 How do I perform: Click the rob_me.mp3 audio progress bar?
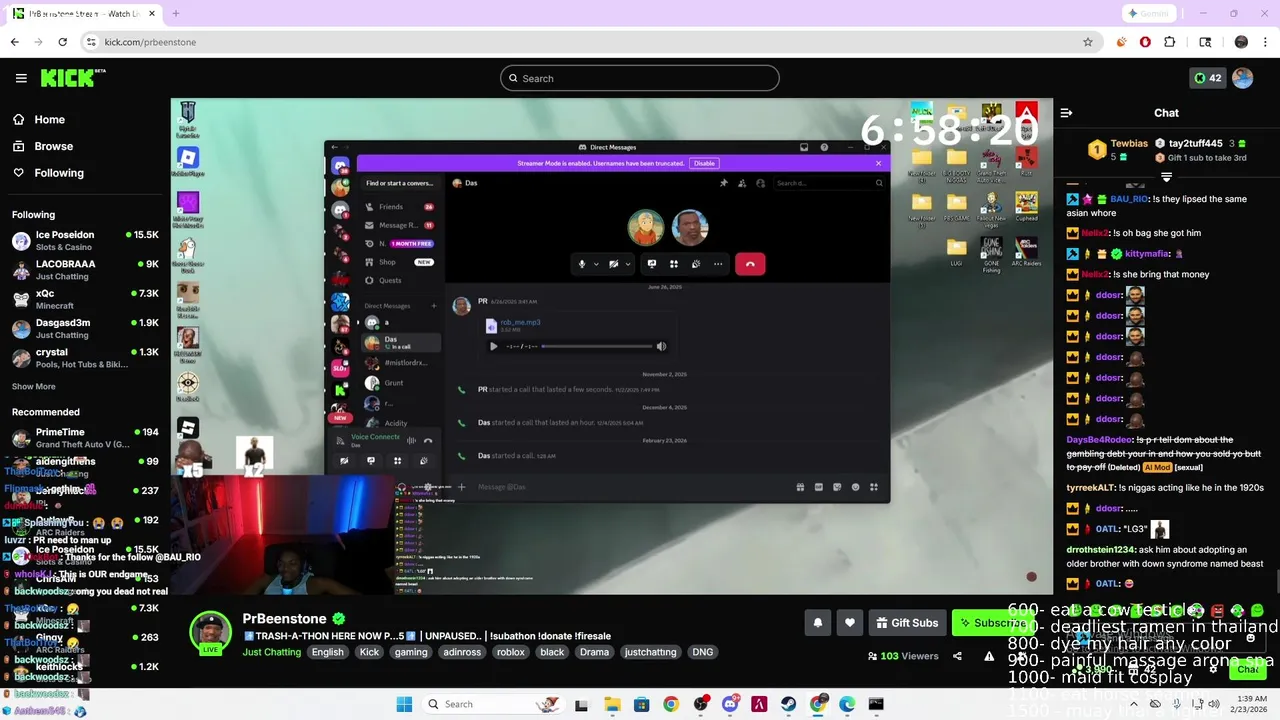597,346
